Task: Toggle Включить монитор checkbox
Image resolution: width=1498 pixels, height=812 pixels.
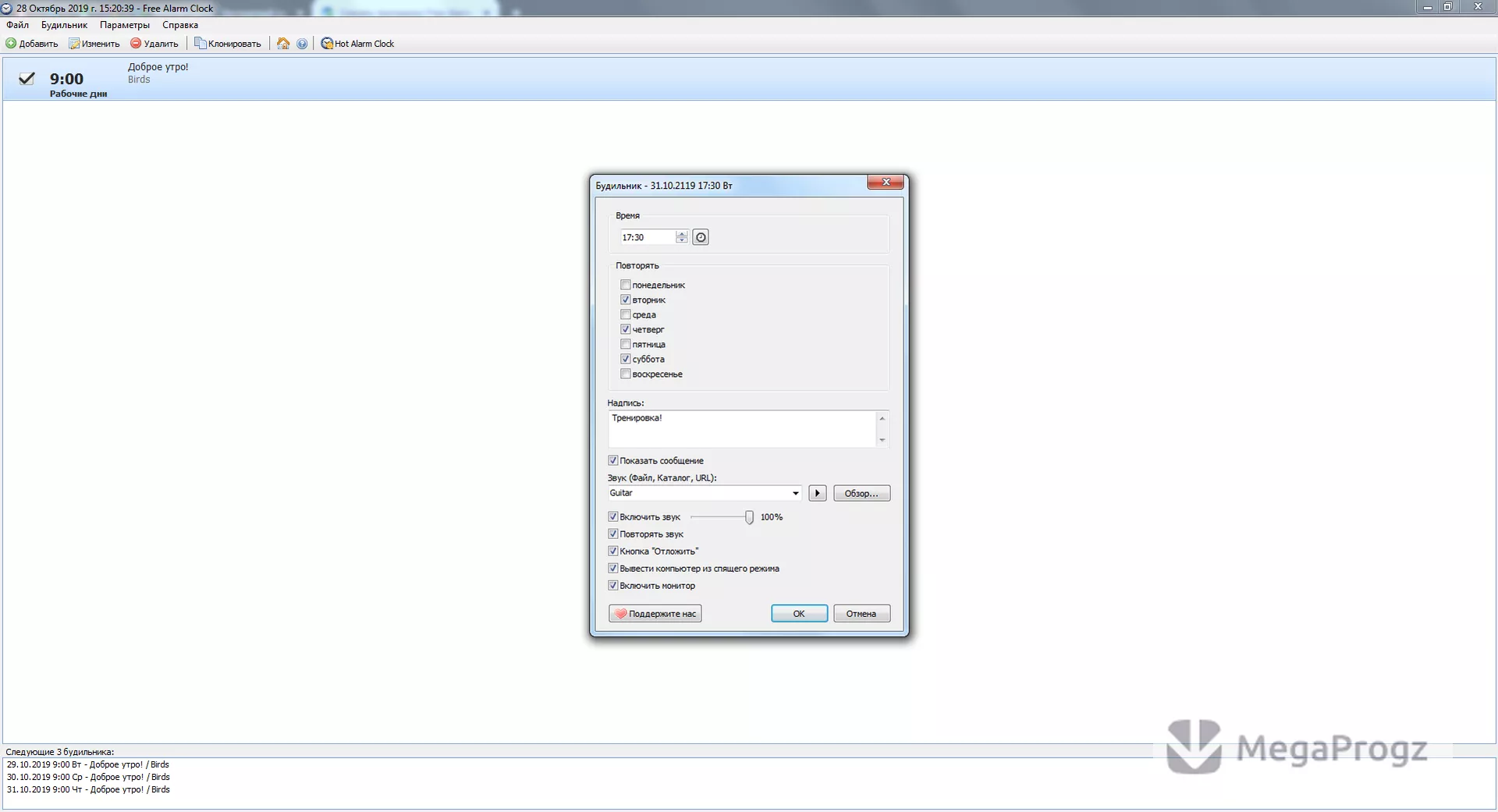Action: click(612, 585)
